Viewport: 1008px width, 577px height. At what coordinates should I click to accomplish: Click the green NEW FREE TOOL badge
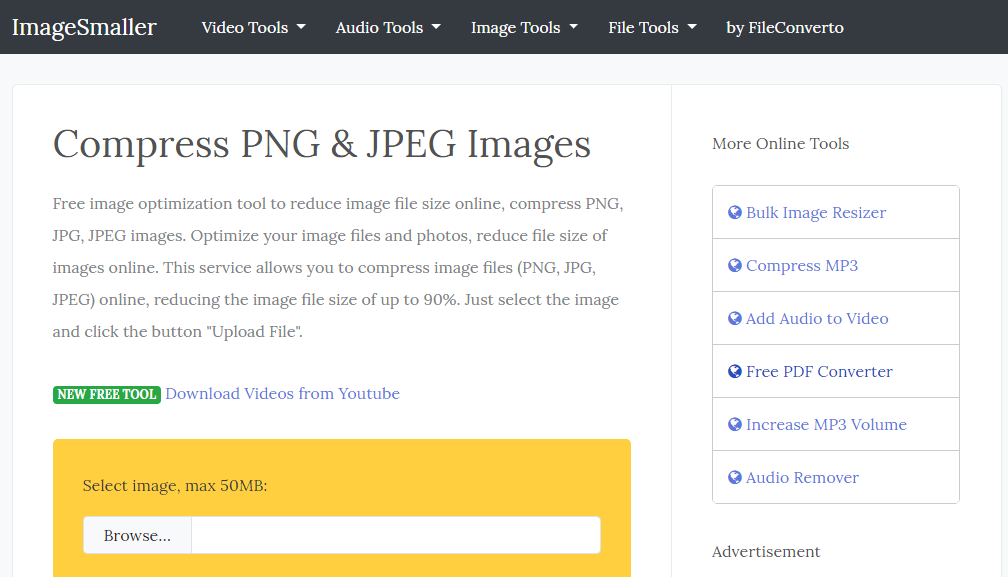(x=106, y=394)
